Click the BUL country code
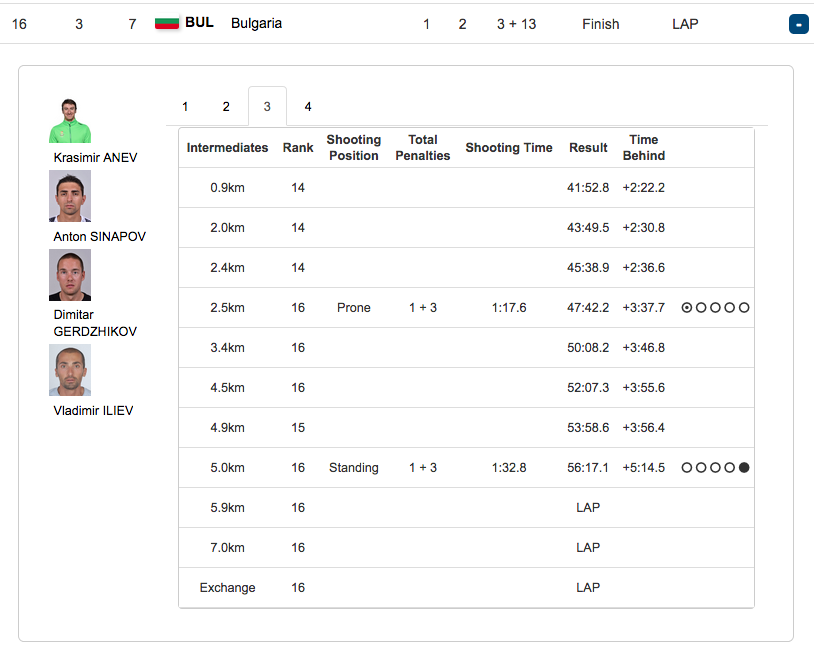This screenshot has width=816, height=654. coord(199,23)
